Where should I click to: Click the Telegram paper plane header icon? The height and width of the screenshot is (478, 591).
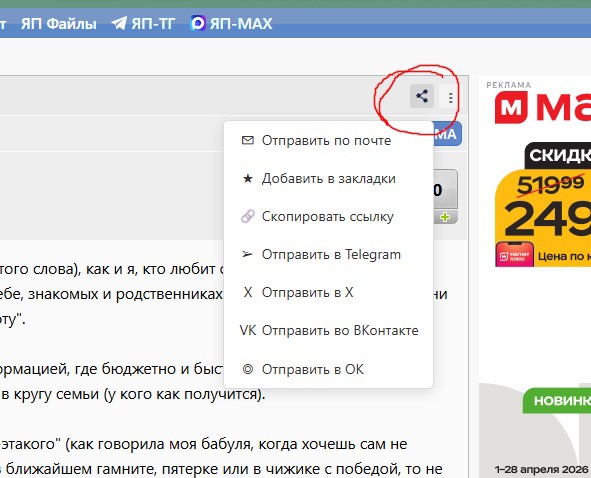[119, 23]
